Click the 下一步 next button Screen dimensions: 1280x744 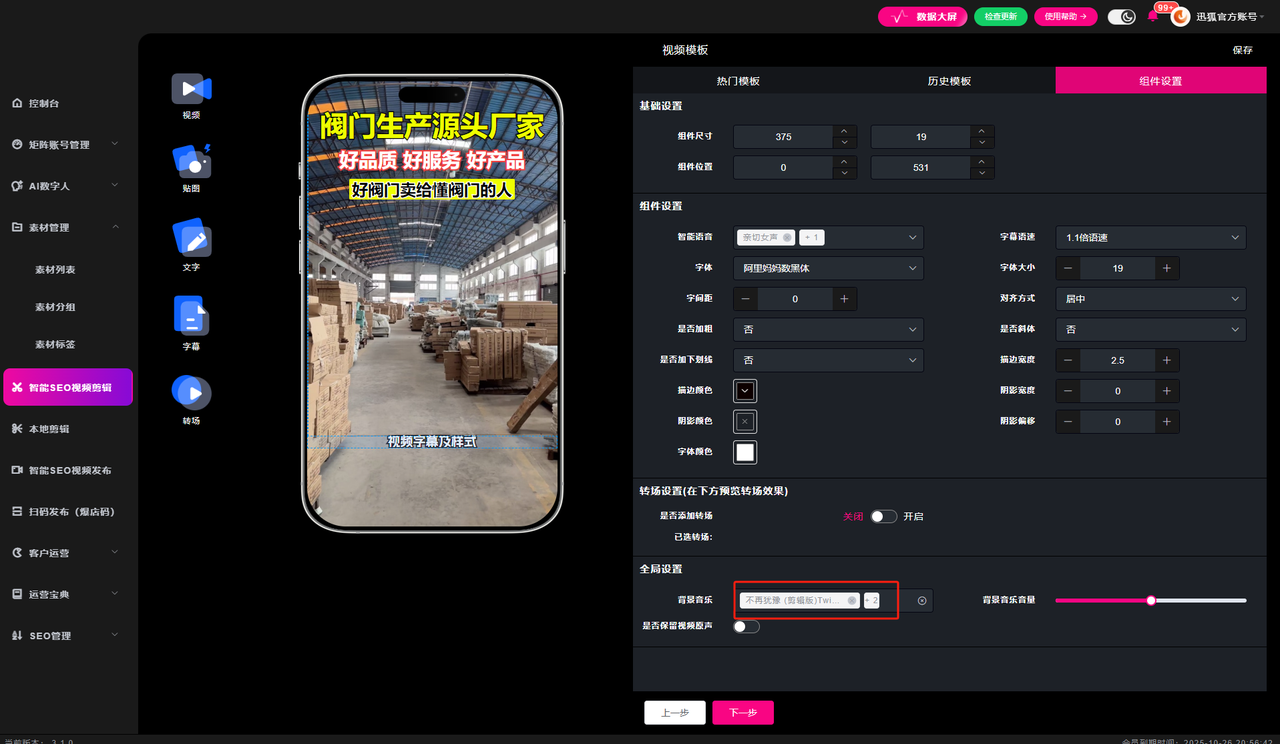pos(742,713)
